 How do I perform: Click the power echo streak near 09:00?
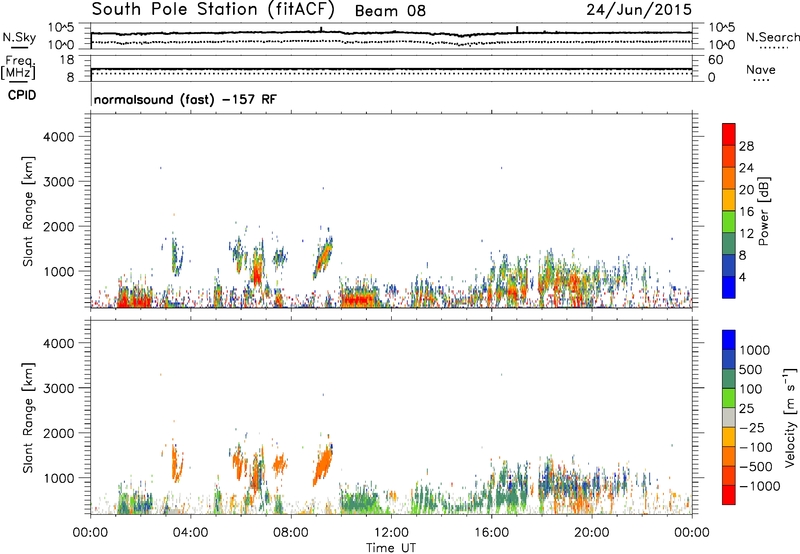coord(323,258)
